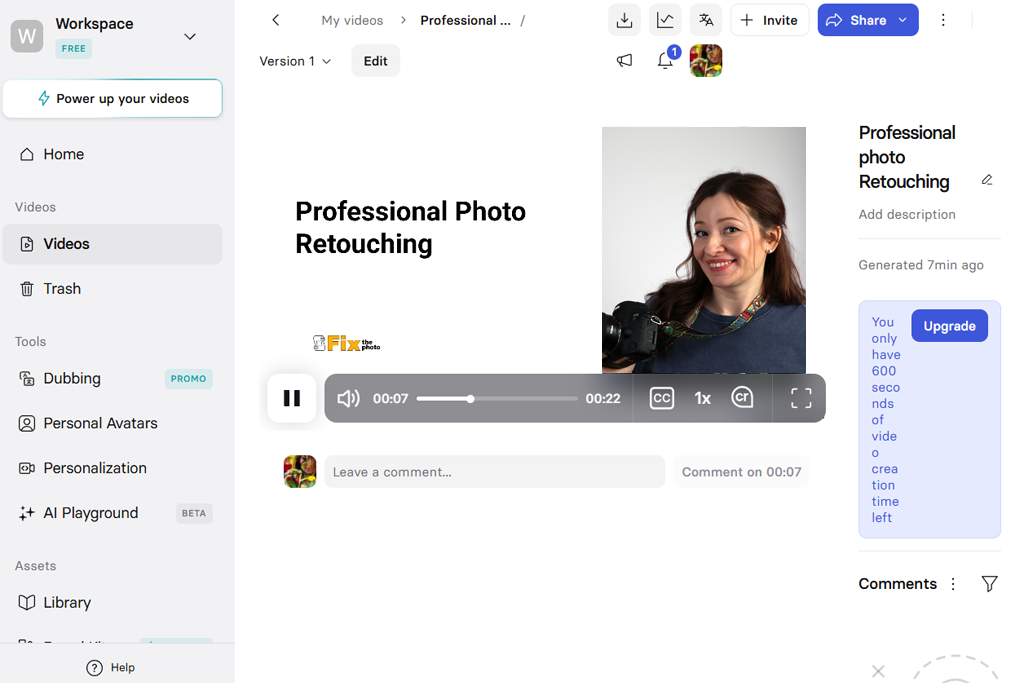1024x683 pixels.
Task: Open the notifications bell
Action: (665, 61)
